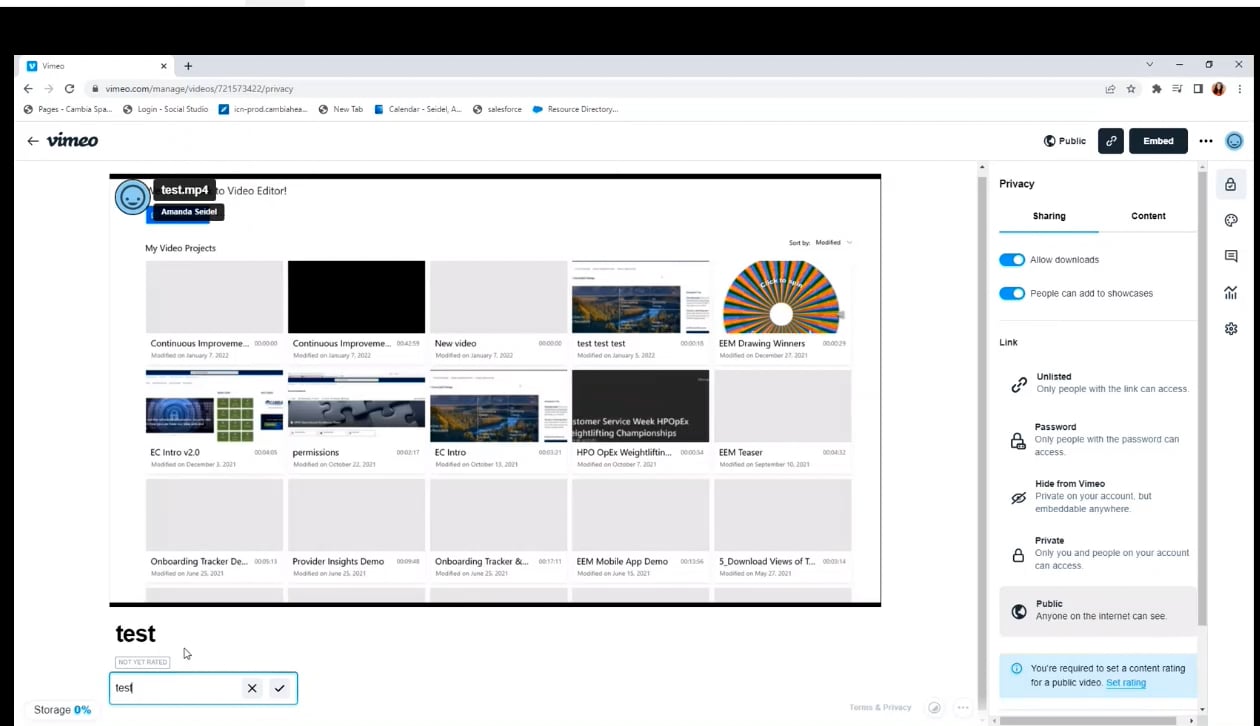1260x726 pixels.
Task: Click the My Video Projects heading
Action: pos(180,248)
